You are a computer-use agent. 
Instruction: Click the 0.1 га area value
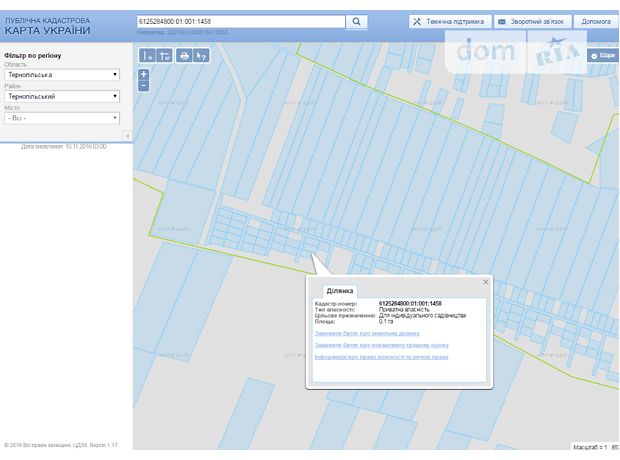386,321
